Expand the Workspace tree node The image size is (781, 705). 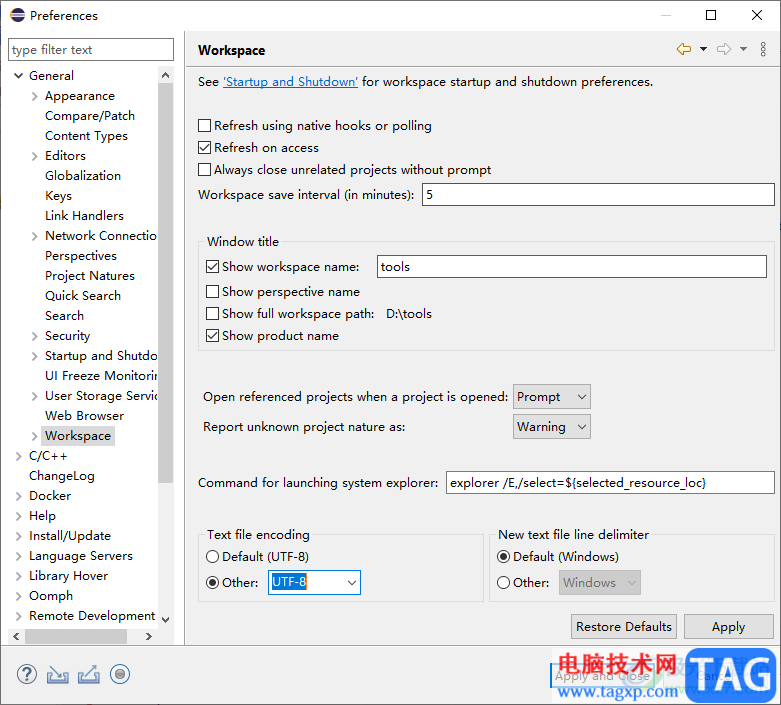pos(34,436)
